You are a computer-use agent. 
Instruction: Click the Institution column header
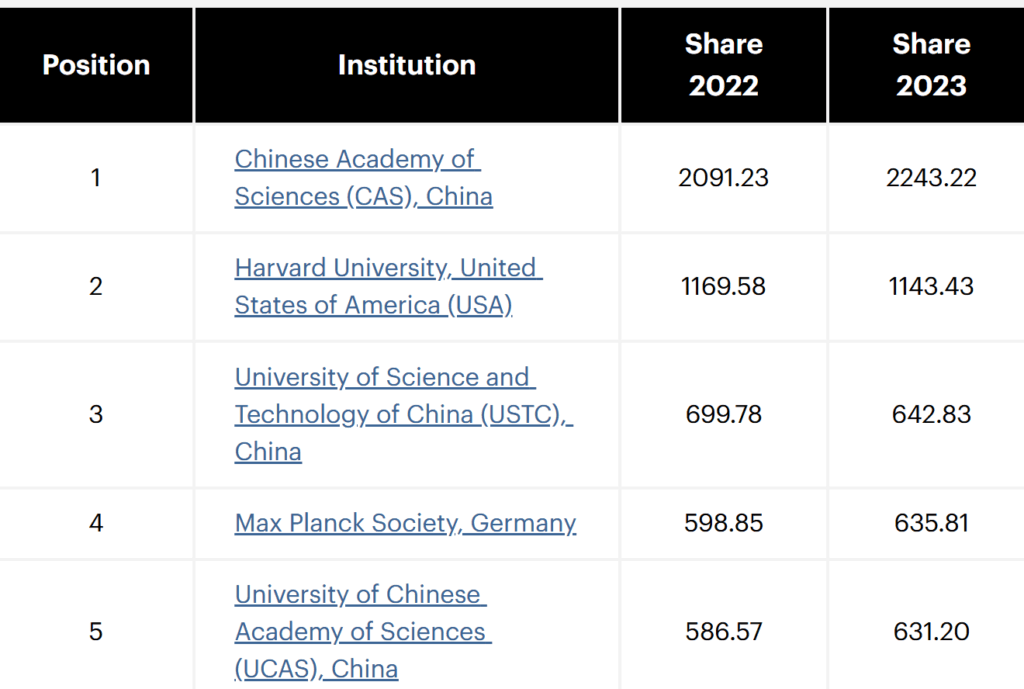(x=407, y=65)
